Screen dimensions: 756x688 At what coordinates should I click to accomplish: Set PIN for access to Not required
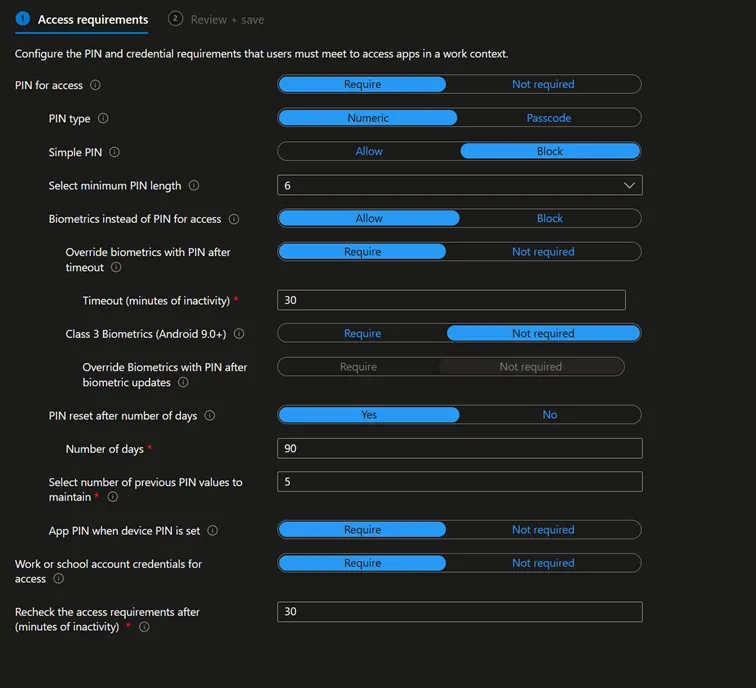tap(542, 85)
